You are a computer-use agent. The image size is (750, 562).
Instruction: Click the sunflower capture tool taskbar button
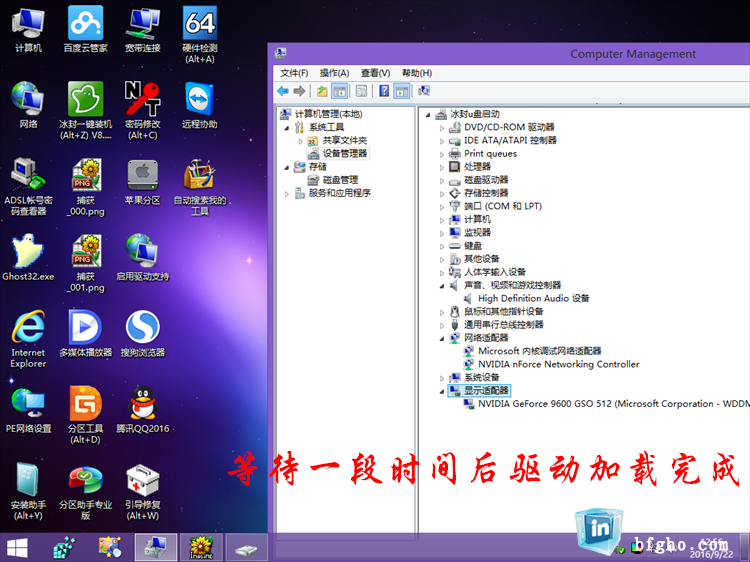coord(201,547)
